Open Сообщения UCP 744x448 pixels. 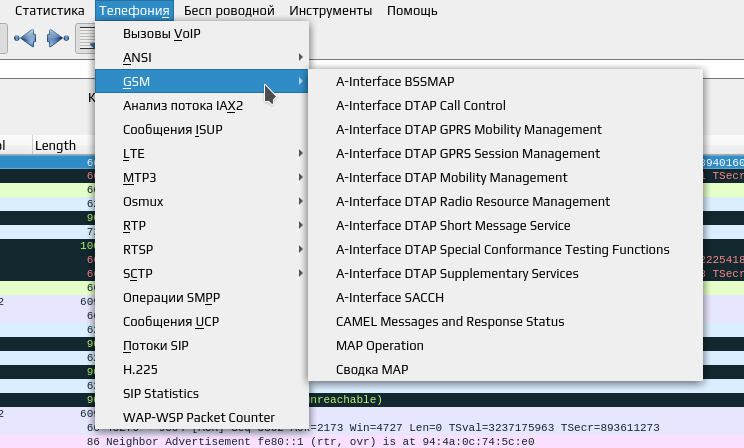coord(202,321)
